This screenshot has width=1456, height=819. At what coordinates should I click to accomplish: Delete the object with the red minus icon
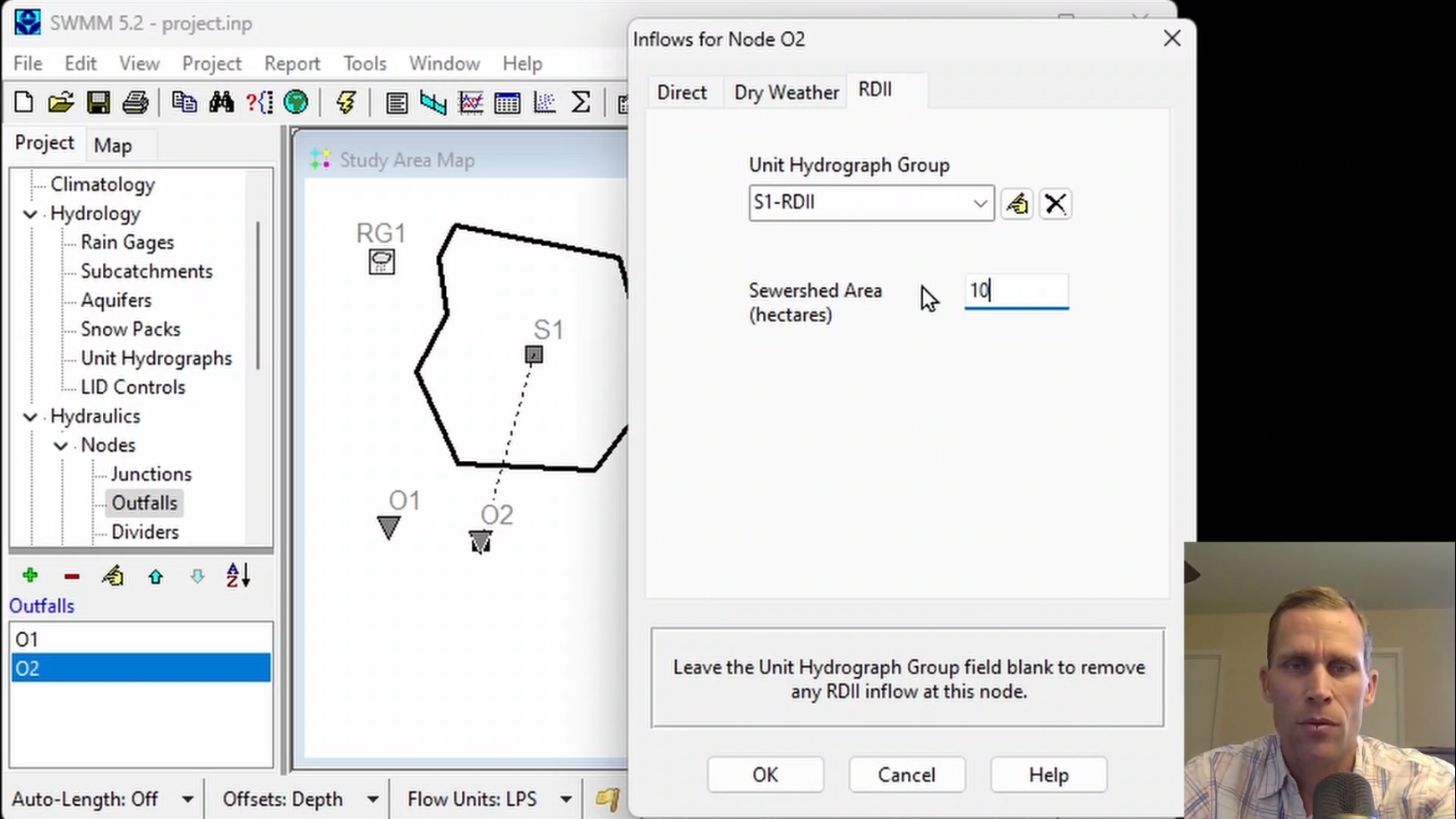tap(72, 576)
